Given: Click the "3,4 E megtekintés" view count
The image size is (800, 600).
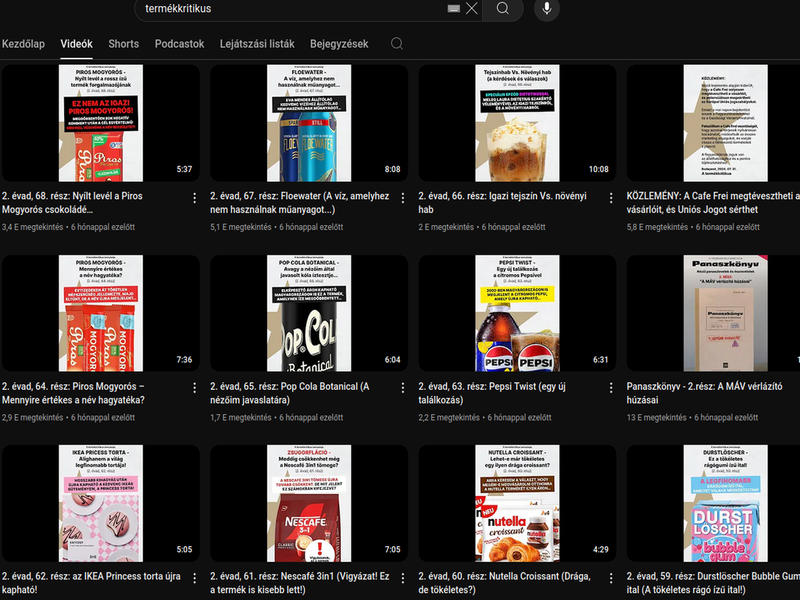Looking at the screenshot, I should click(33, 227).
